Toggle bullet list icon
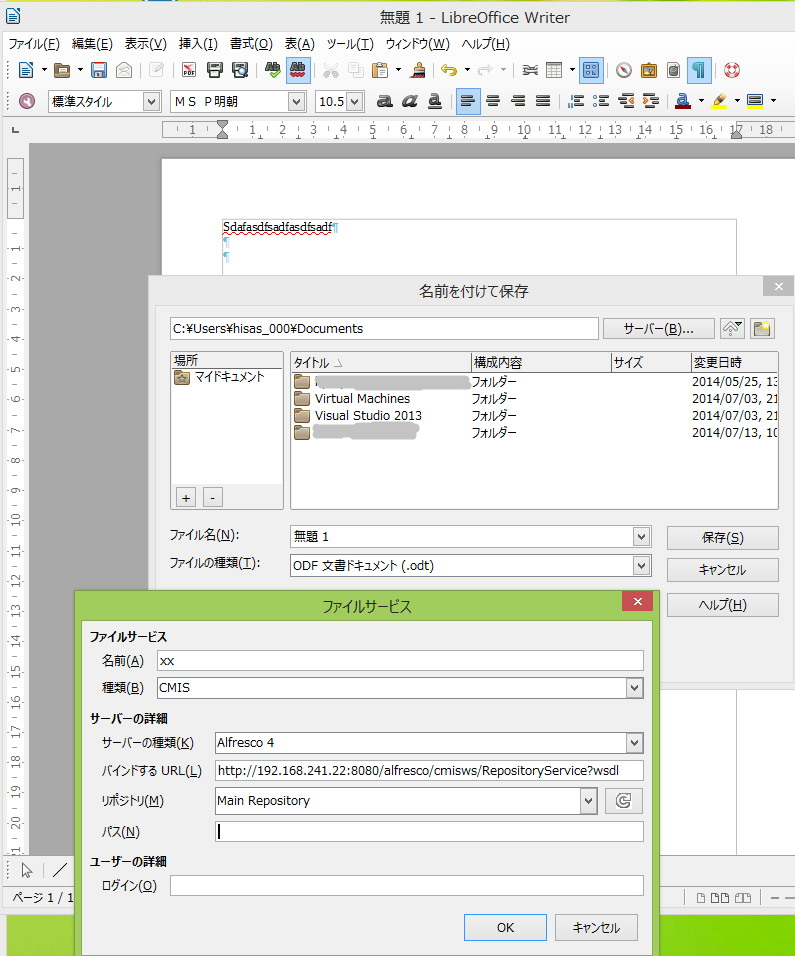795x956 pixels. 601,101
